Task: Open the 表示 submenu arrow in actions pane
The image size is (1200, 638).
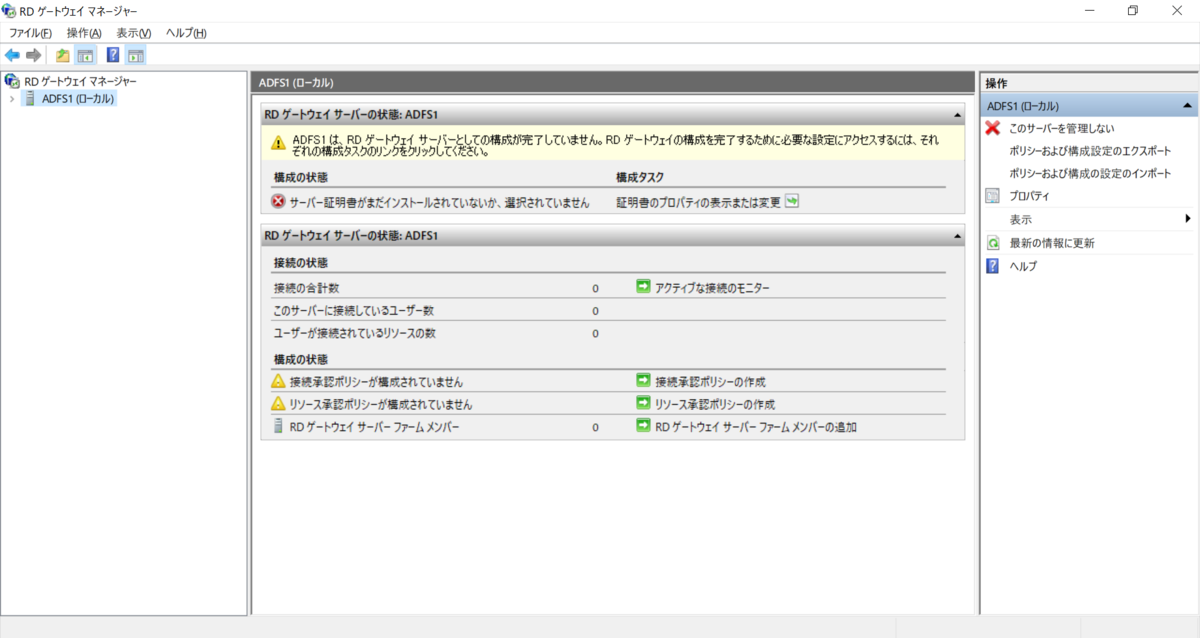Action: [1188, 219]
